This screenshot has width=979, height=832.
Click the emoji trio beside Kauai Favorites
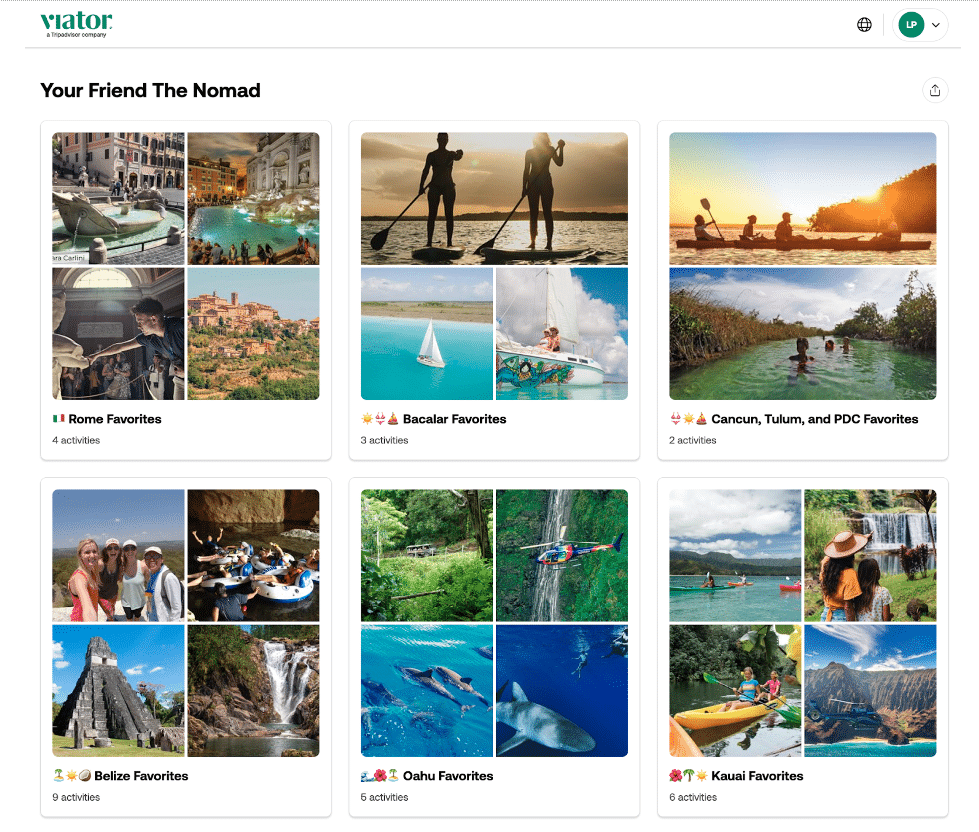tap(689, 776)
